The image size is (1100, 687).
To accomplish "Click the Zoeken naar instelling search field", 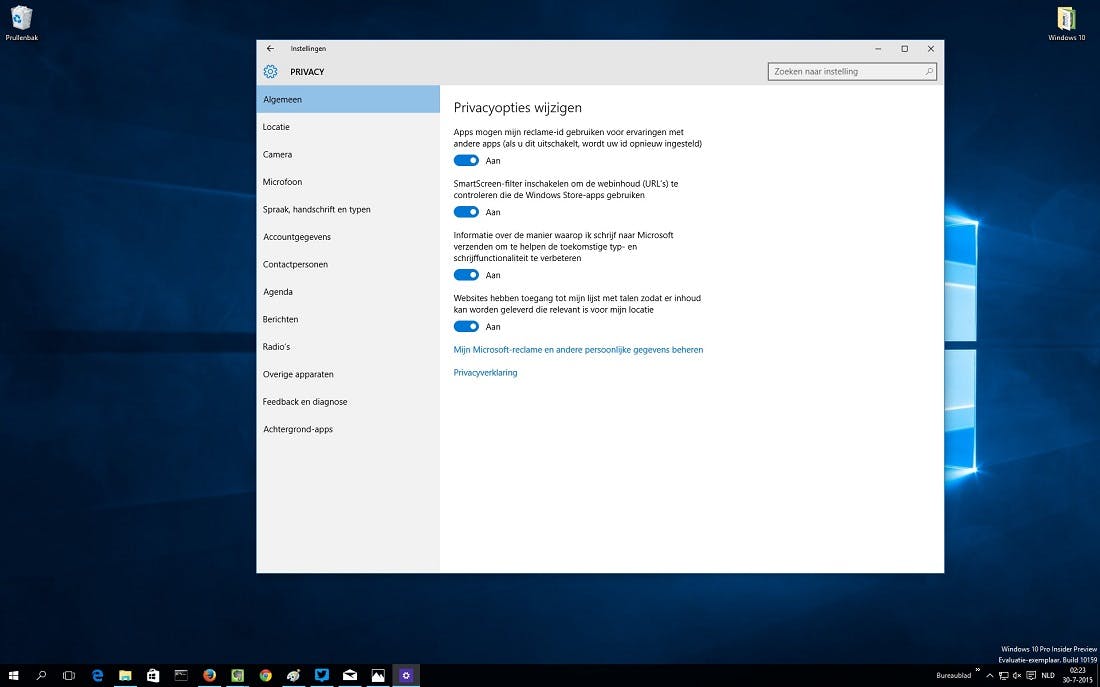I will (x=846, y=72).
